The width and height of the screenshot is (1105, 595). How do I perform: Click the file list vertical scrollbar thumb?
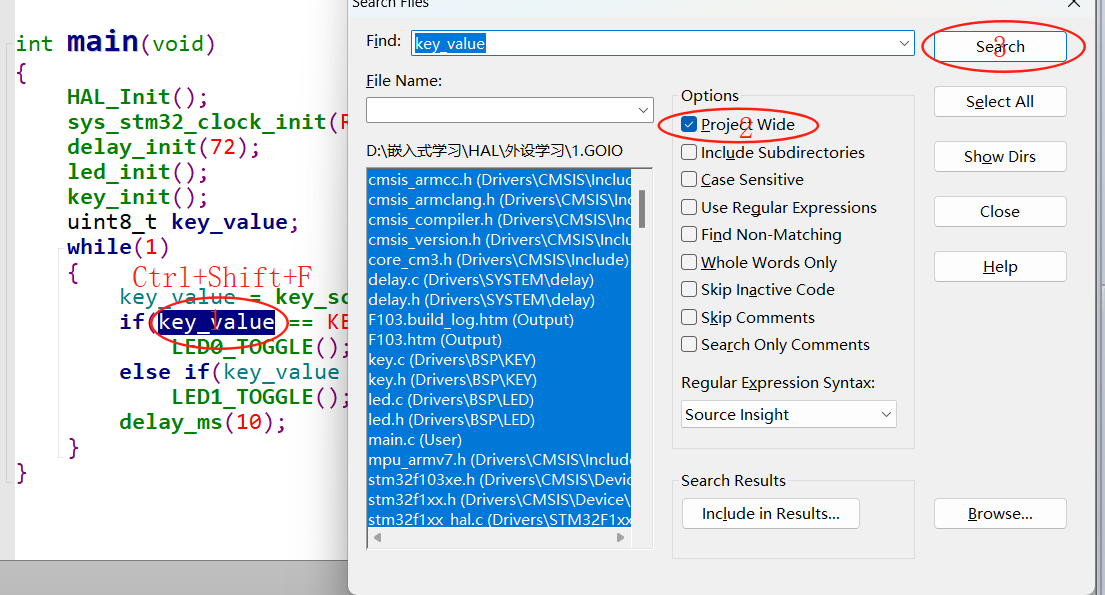[642, 209]
